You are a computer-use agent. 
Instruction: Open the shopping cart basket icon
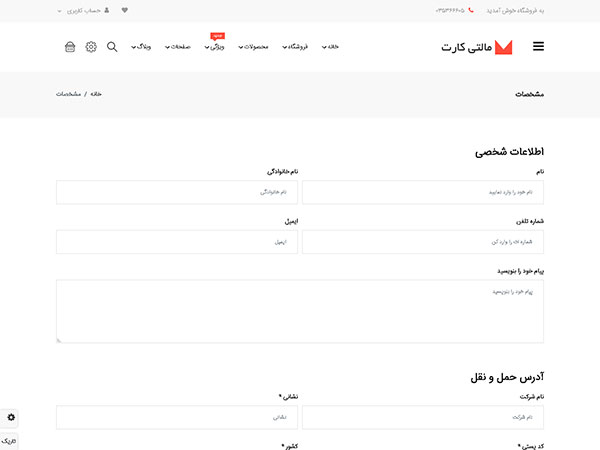pyautogui.click(x=70, y=47)
